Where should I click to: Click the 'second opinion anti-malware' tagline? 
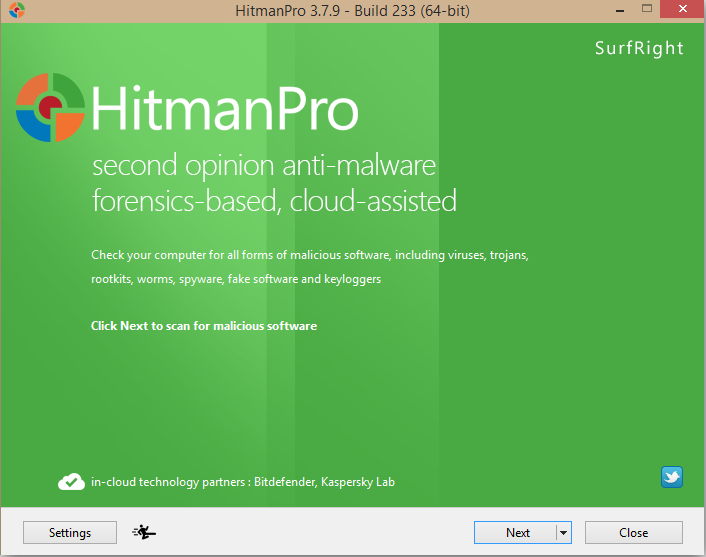pyautogui.click(x=264, y=166)
